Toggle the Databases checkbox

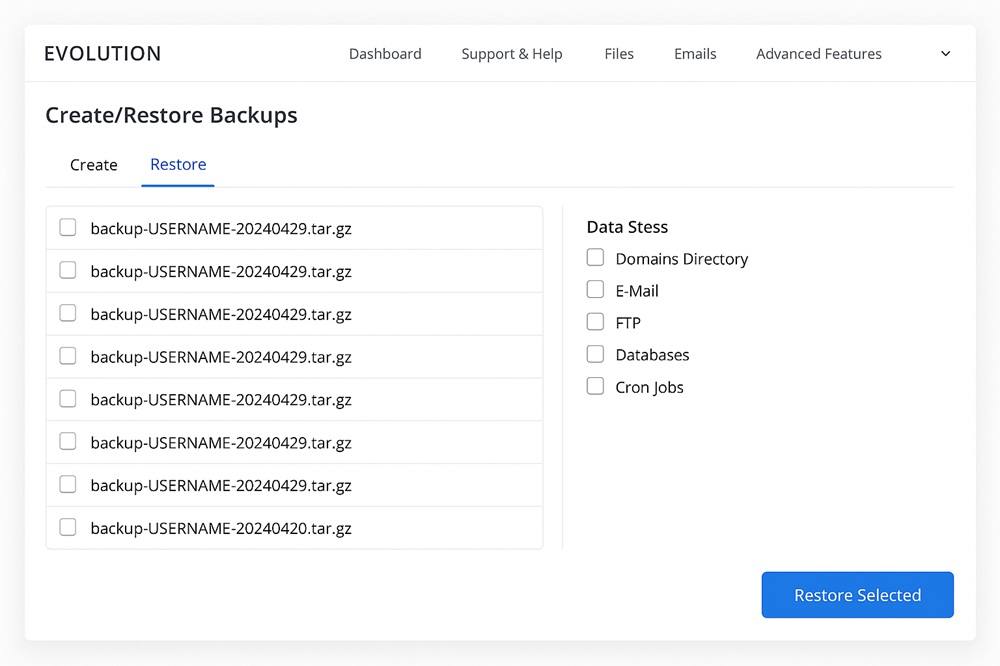coord(595,354)
